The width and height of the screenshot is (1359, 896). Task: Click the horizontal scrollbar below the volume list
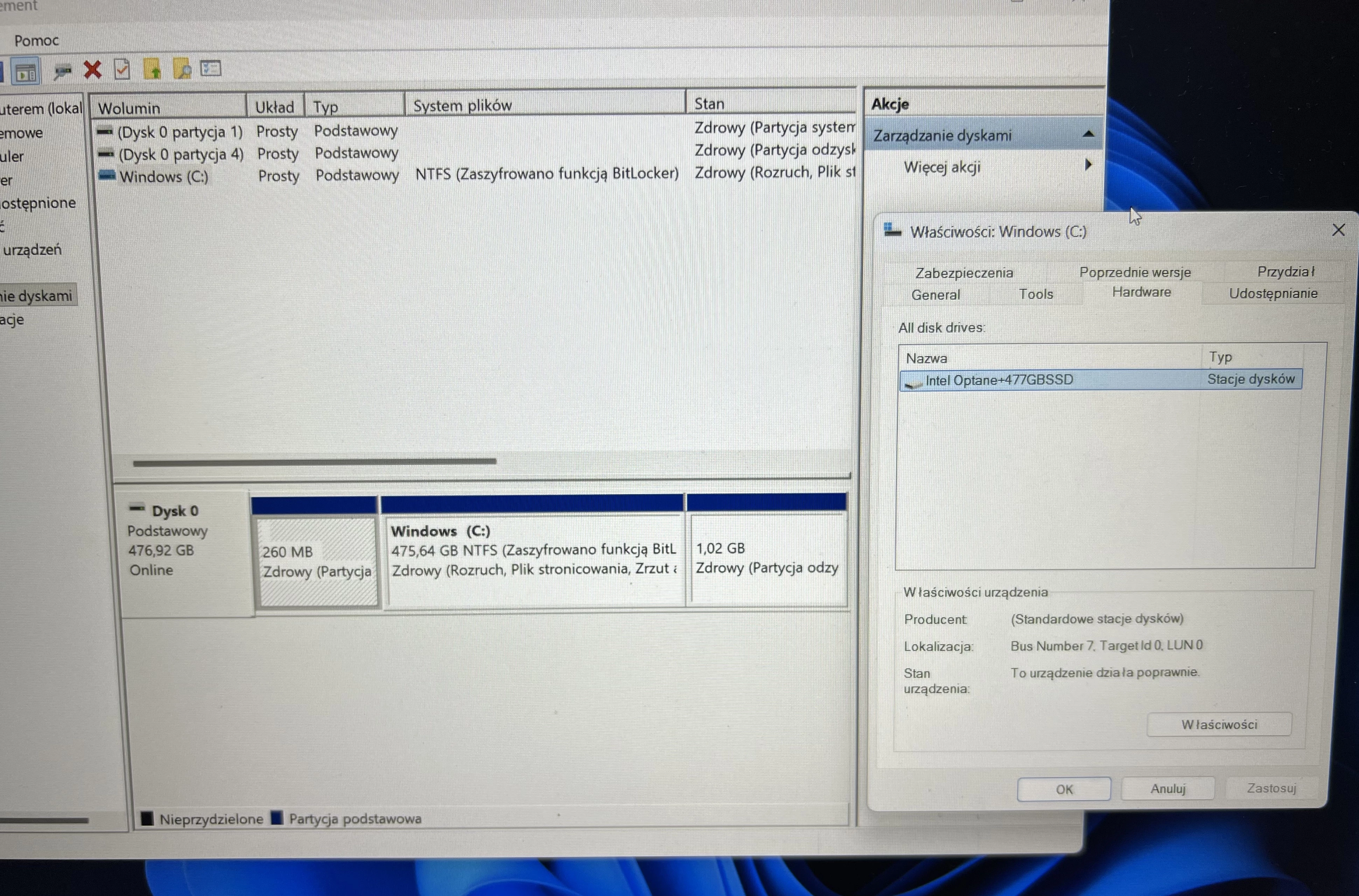click(x=314, y=462)
